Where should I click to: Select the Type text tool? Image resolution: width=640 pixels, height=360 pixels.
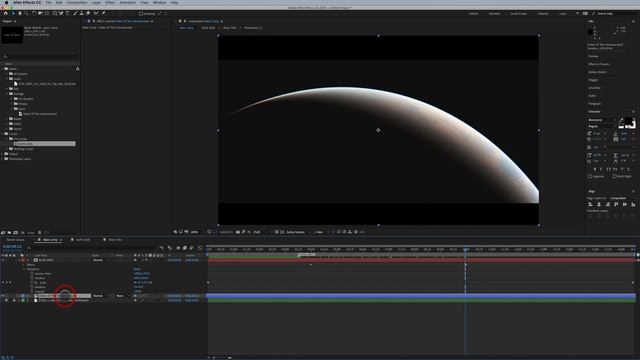pos(68,13)
